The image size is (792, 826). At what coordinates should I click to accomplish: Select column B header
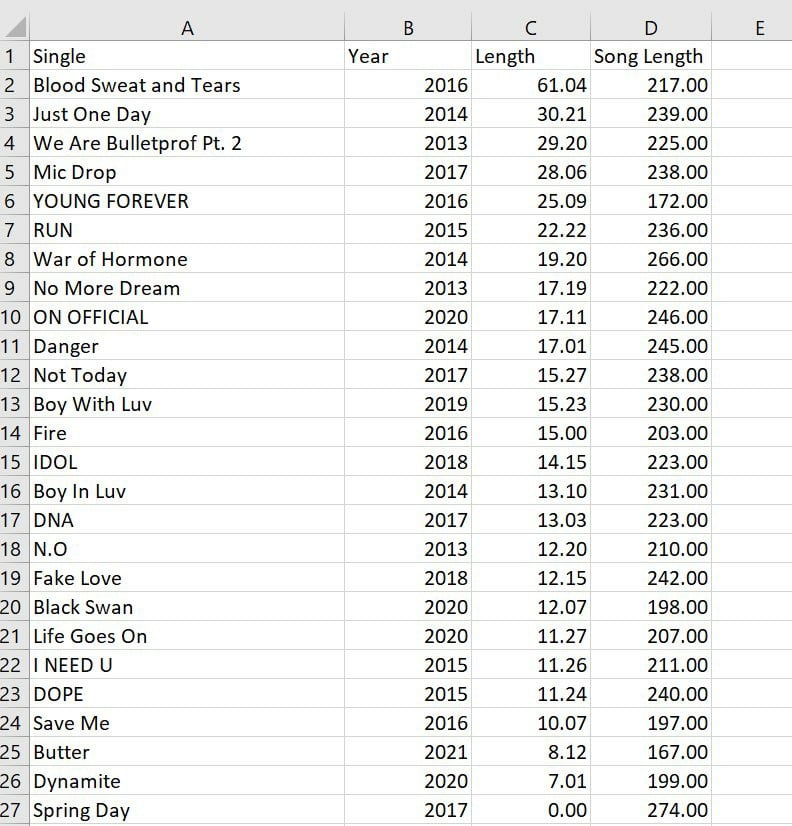tap(408, 28)
